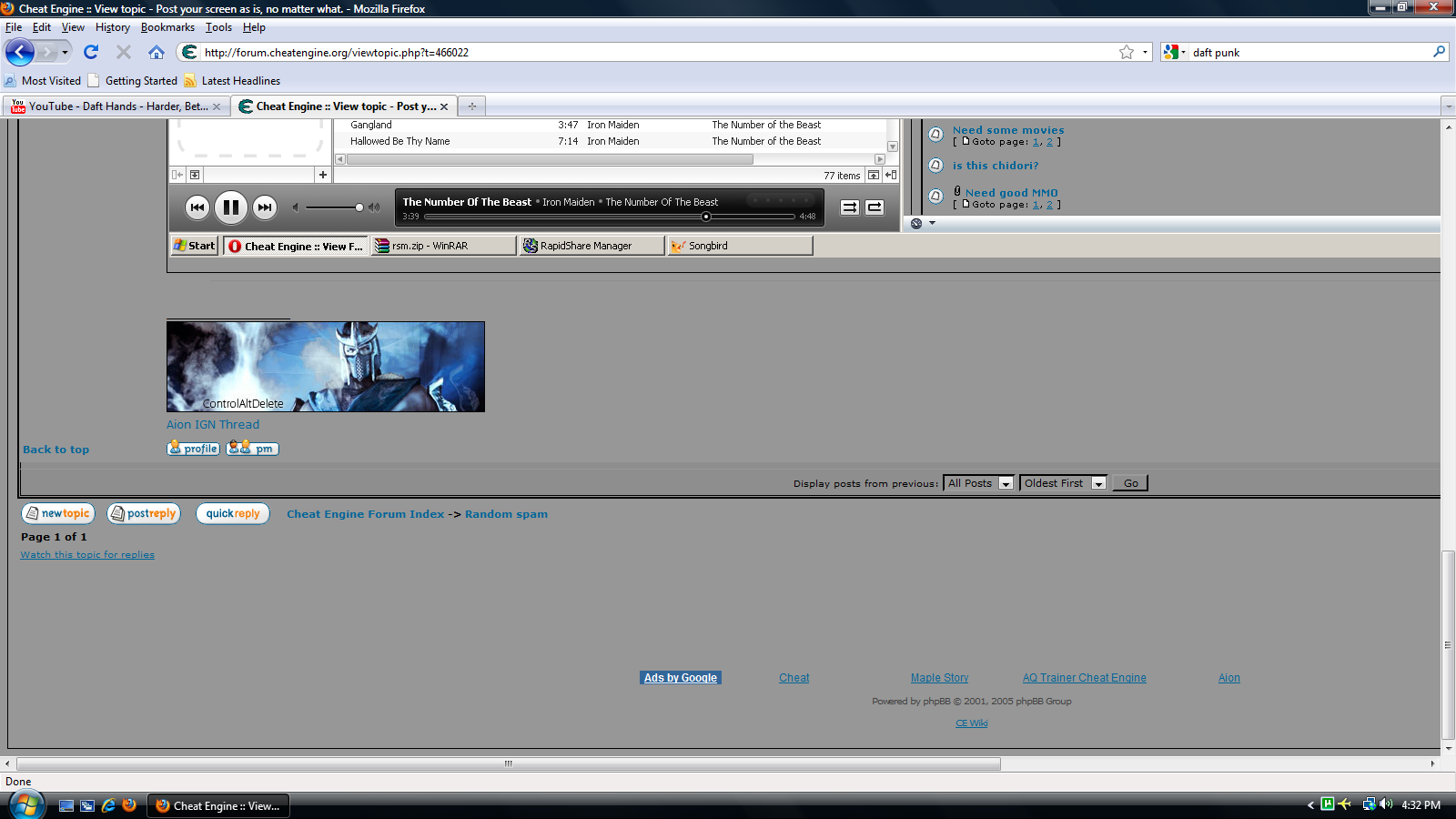1456x819 pixels.
Task: Click the ControlAltDelete signature banner image
Action: [326, 366]
